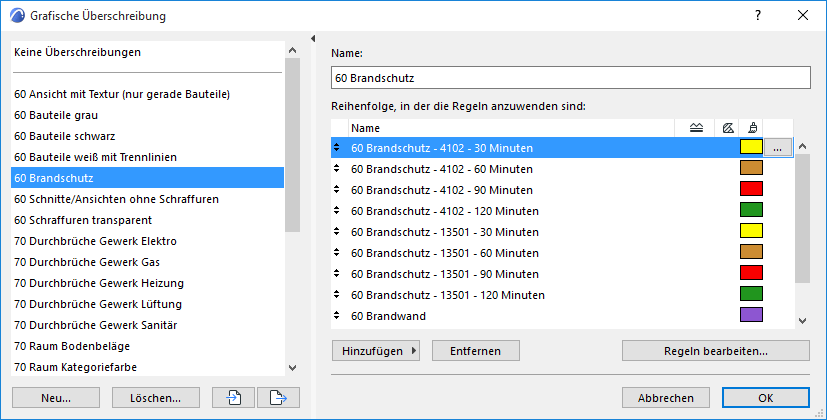The width and height of the screenshot is (827, 420).
Task: Click the import overrides icon button
Action: click(233, 397)
